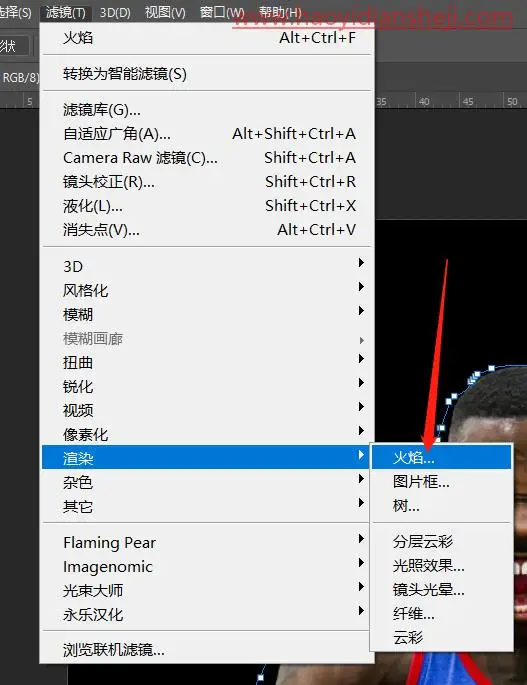The height and width of the screenshot is (685, 527).
Task: Select 消失点(V)... vanishing point
Action: coord(208,230)
